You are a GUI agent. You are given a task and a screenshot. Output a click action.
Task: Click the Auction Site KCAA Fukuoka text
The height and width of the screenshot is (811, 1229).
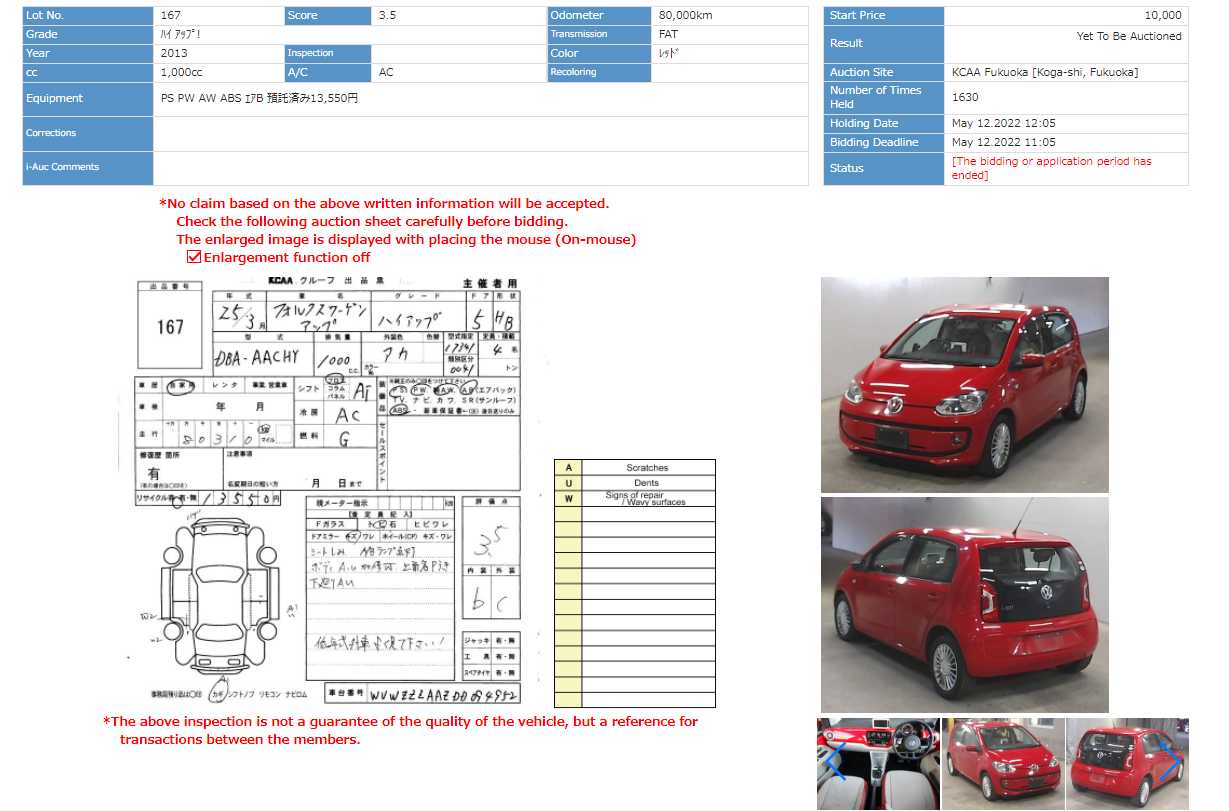[1045, 72]
